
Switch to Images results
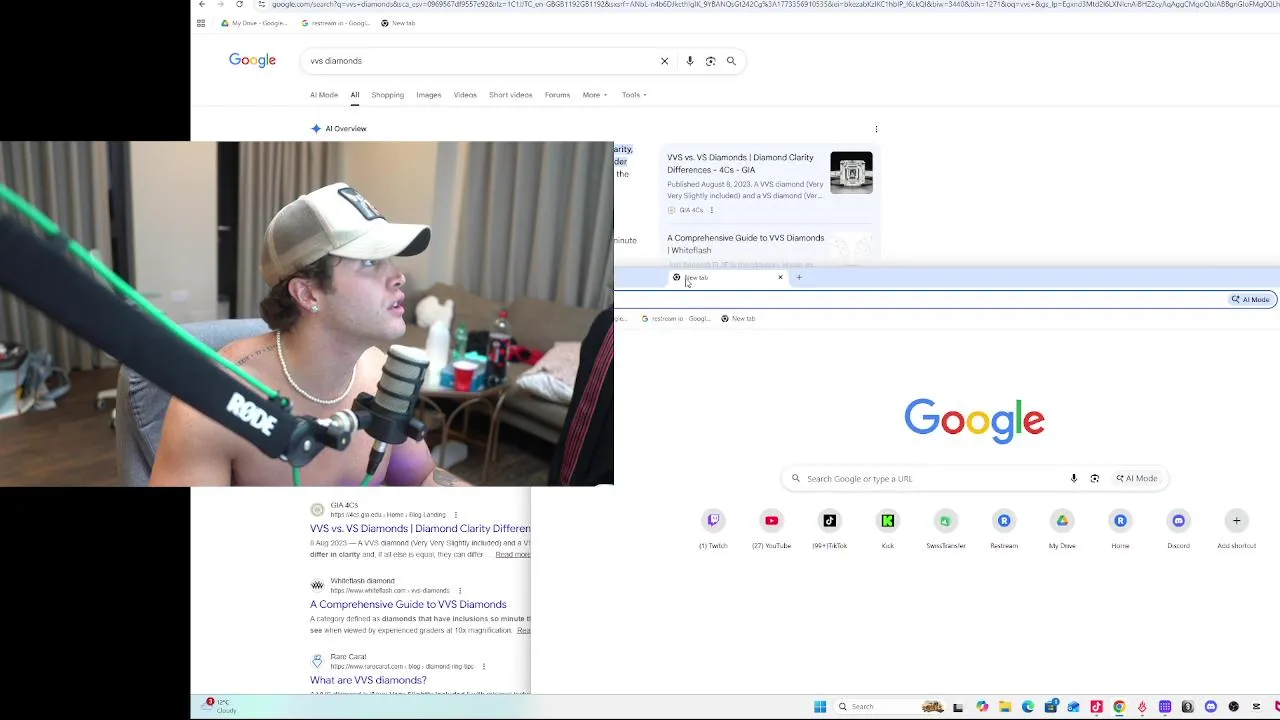429,95
